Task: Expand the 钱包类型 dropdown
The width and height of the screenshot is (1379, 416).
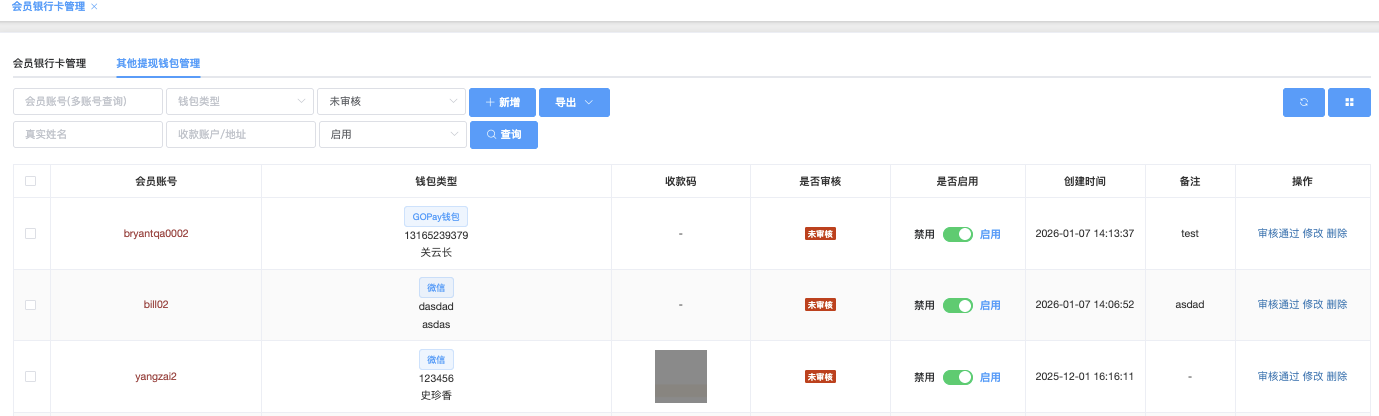Action: [x=239, y=102]
